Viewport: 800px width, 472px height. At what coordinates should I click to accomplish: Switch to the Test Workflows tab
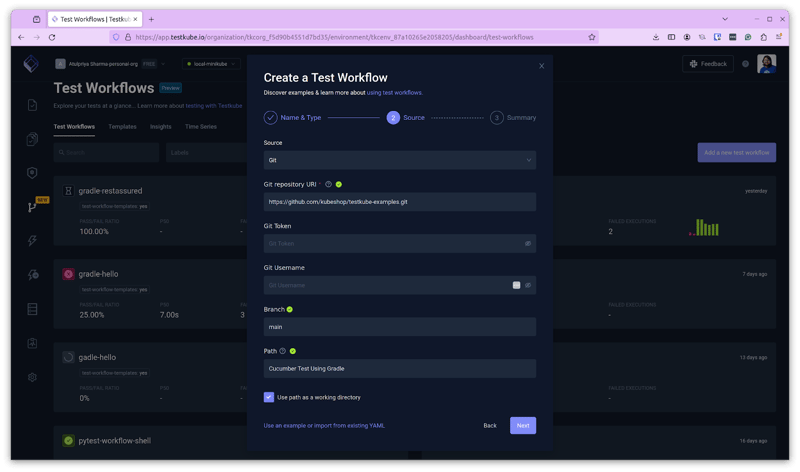74,127
